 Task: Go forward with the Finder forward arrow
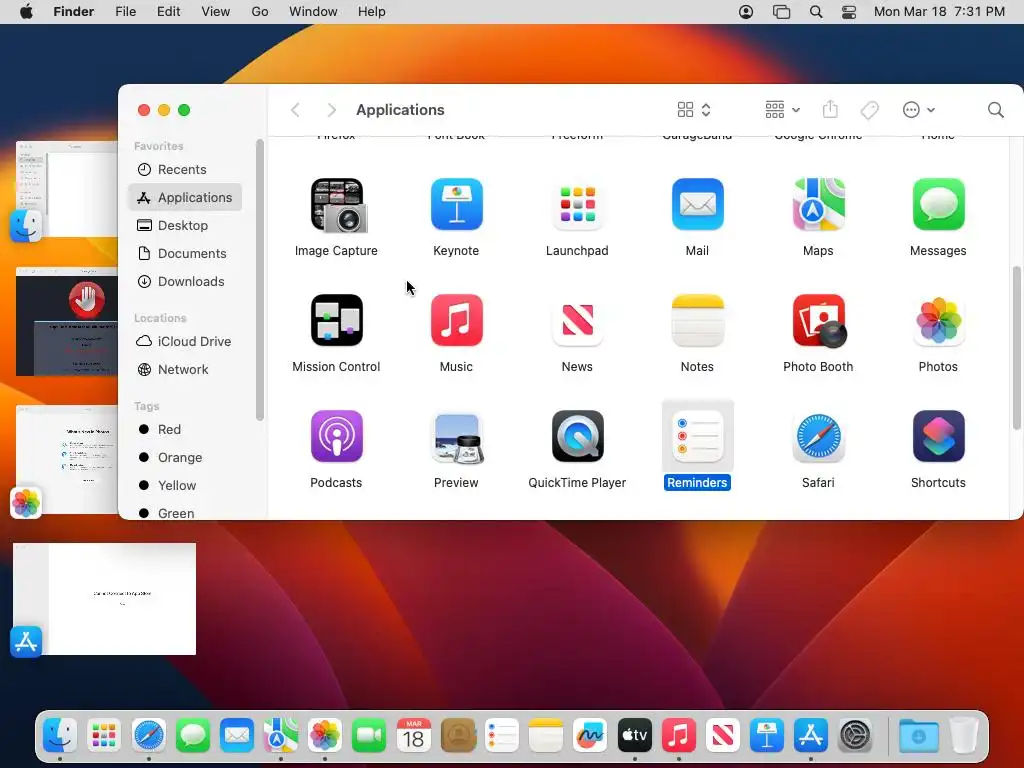(331, 110)
